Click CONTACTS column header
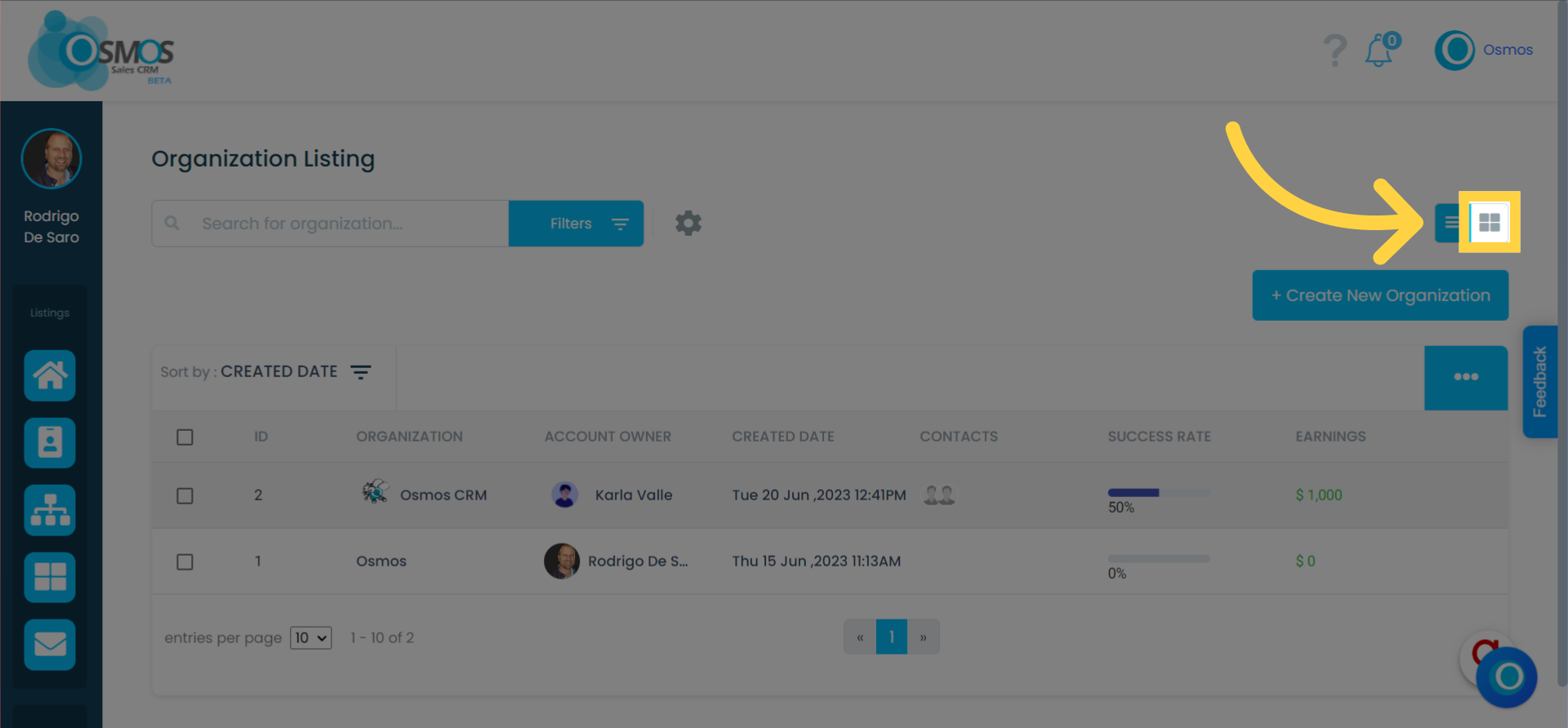Image resolution: width=1568 pixels, height=728 pixels. [x=959, y=437]
